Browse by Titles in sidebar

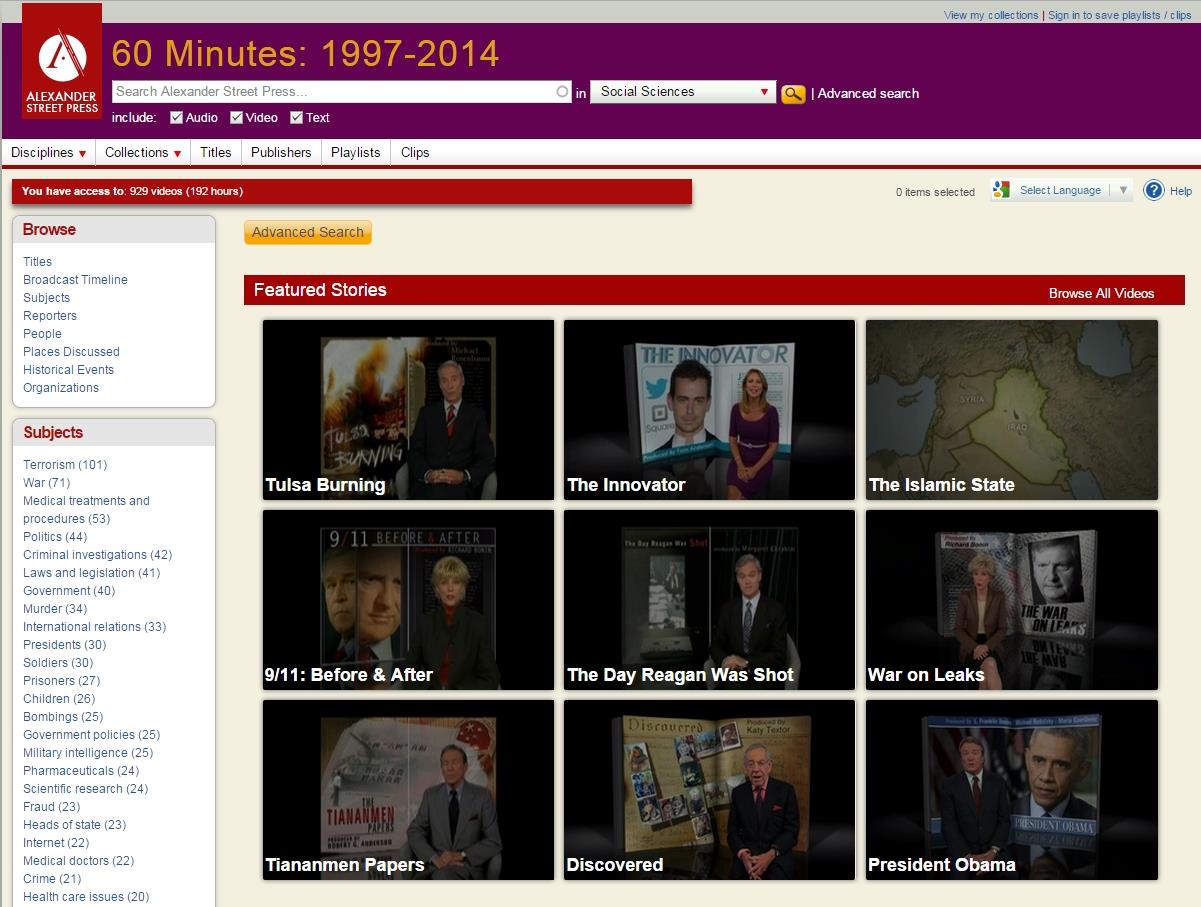[38, 262]
